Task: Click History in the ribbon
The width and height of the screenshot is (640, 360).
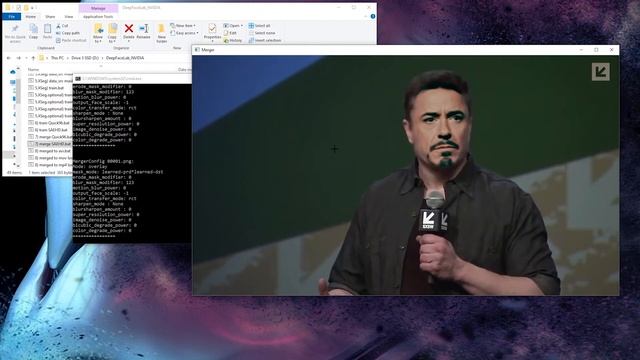Action: (x=233, y=40)
